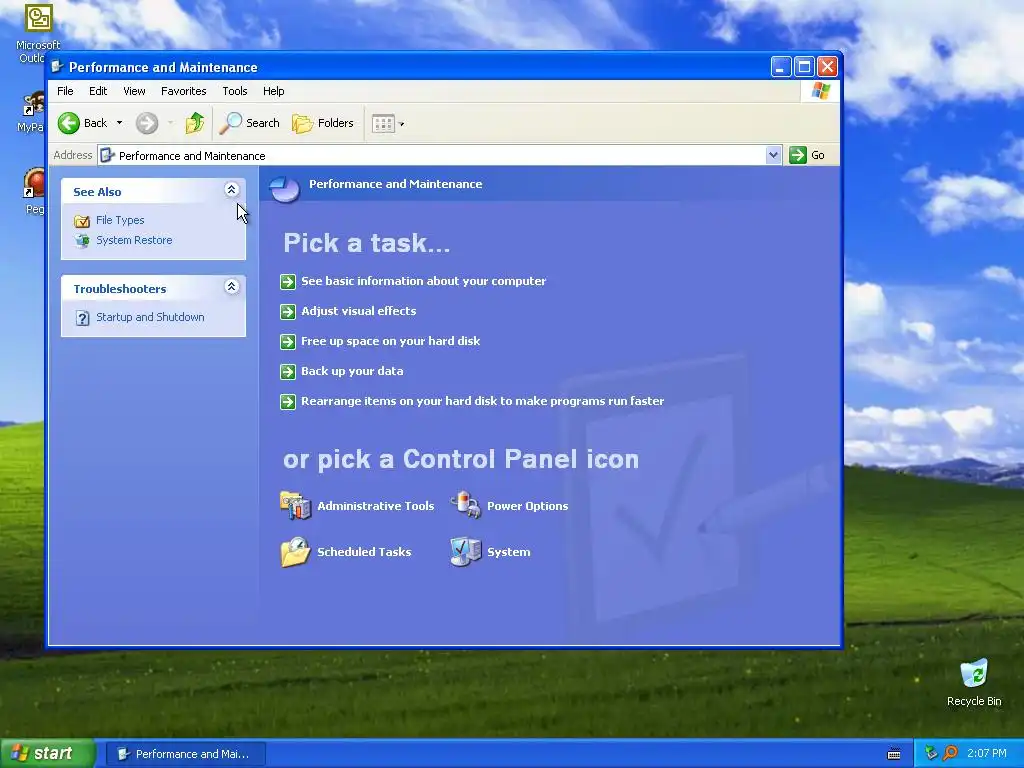Expand the Address bar dropdown
This screenshot has height=768, width=1024.
tap(773, 155)
